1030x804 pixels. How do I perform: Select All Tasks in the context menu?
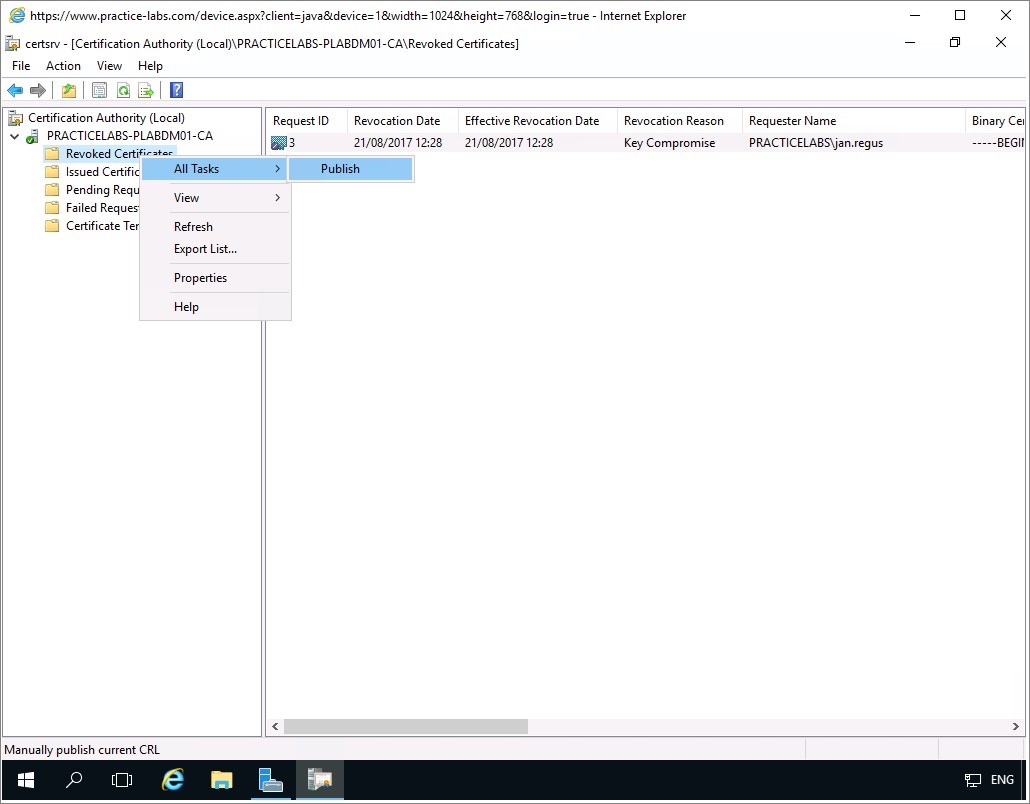[x=215, y=169]
